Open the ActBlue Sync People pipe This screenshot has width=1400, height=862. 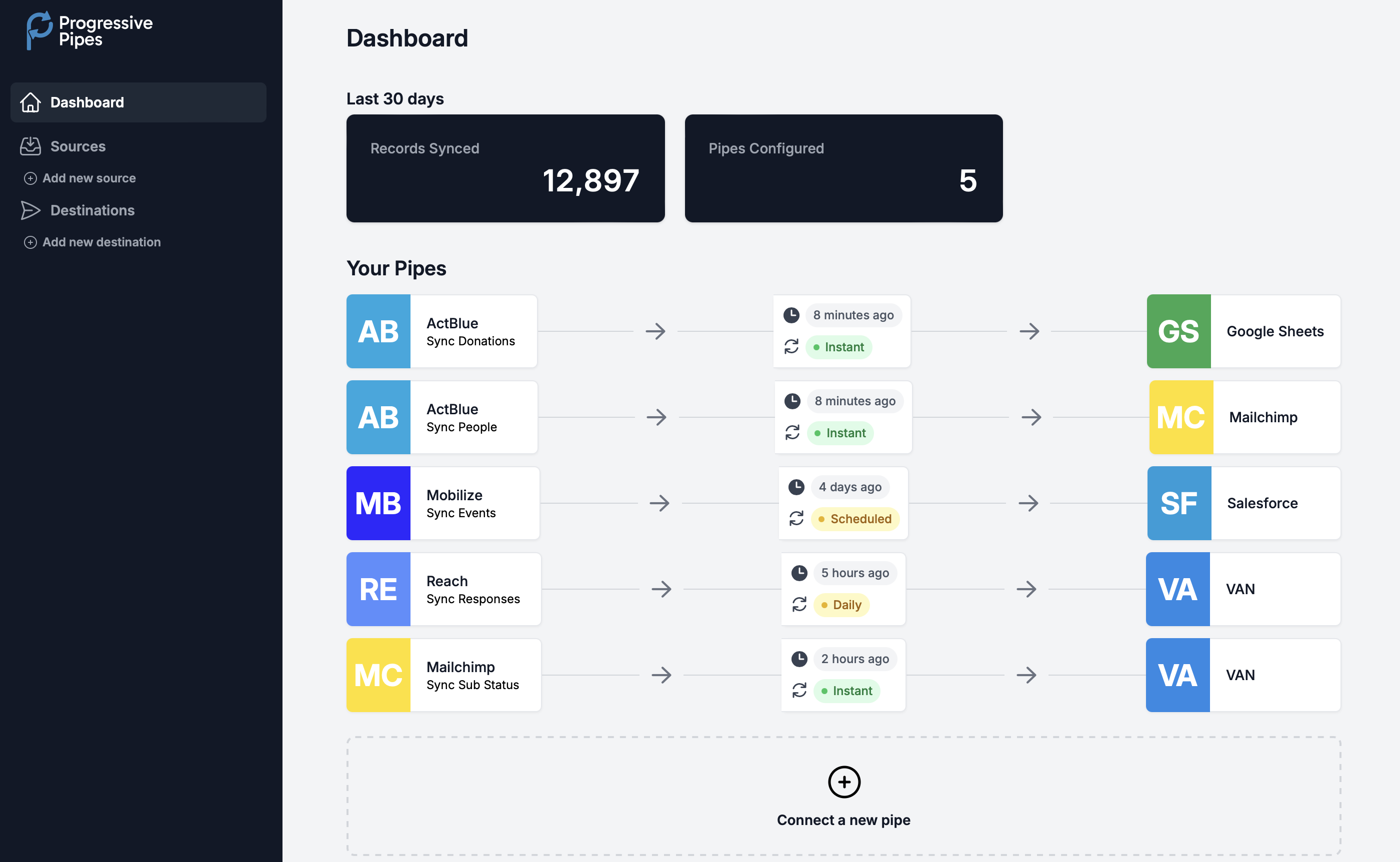(x=442, y=417)
